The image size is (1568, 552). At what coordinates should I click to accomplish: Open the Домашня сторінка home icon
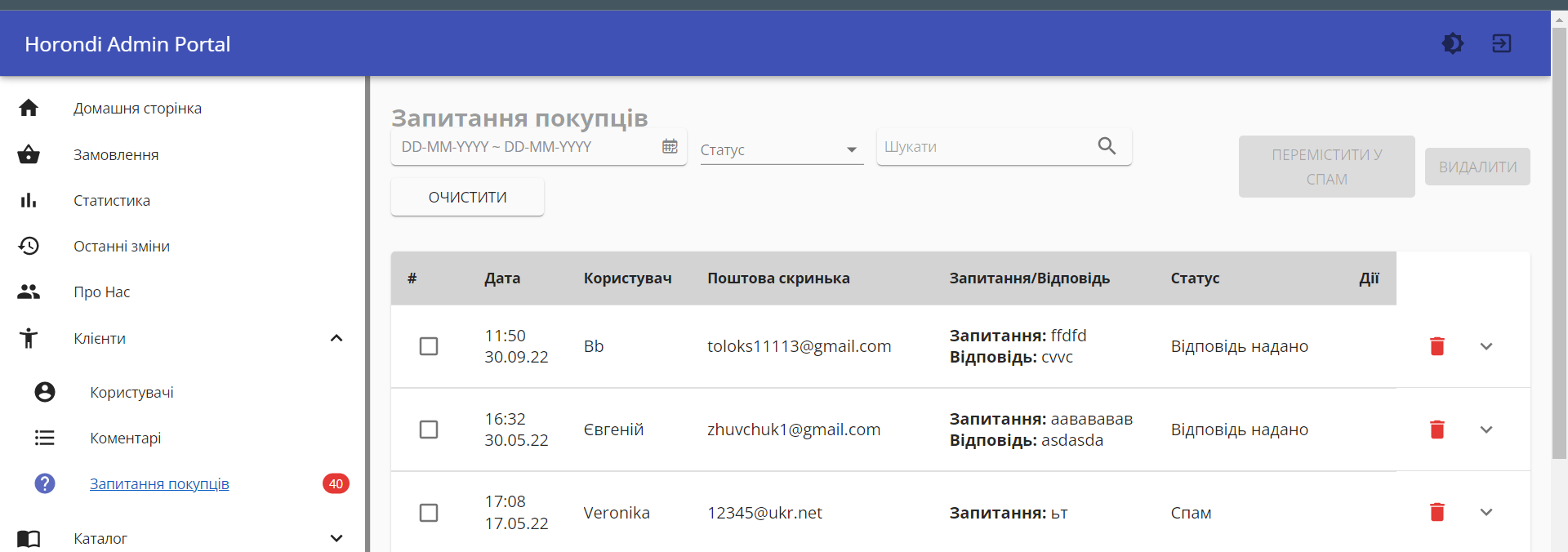(x=29, y=108)
